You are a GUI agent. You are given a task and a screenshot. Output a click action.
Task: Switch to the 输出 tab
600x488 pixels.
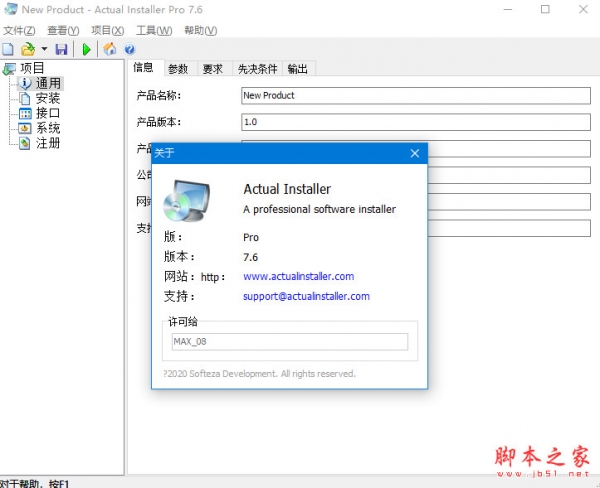tap(298, 69)
